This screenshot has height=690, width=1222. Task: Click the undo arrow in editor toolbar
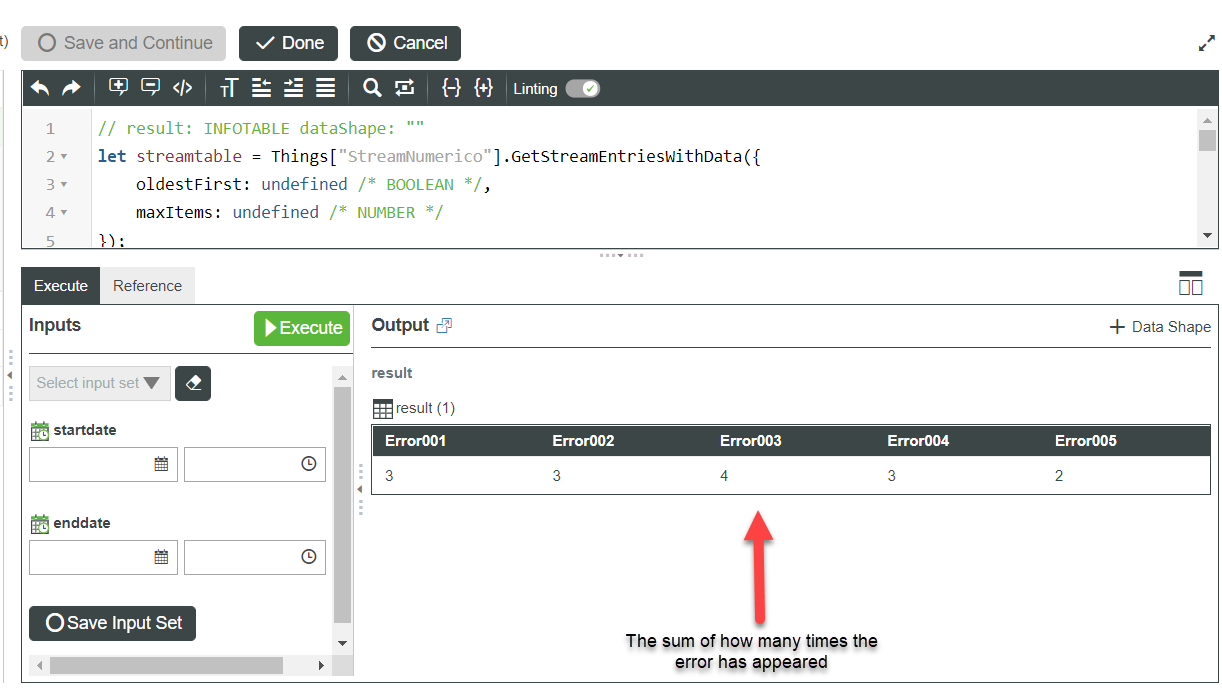[x=40, y=88]
